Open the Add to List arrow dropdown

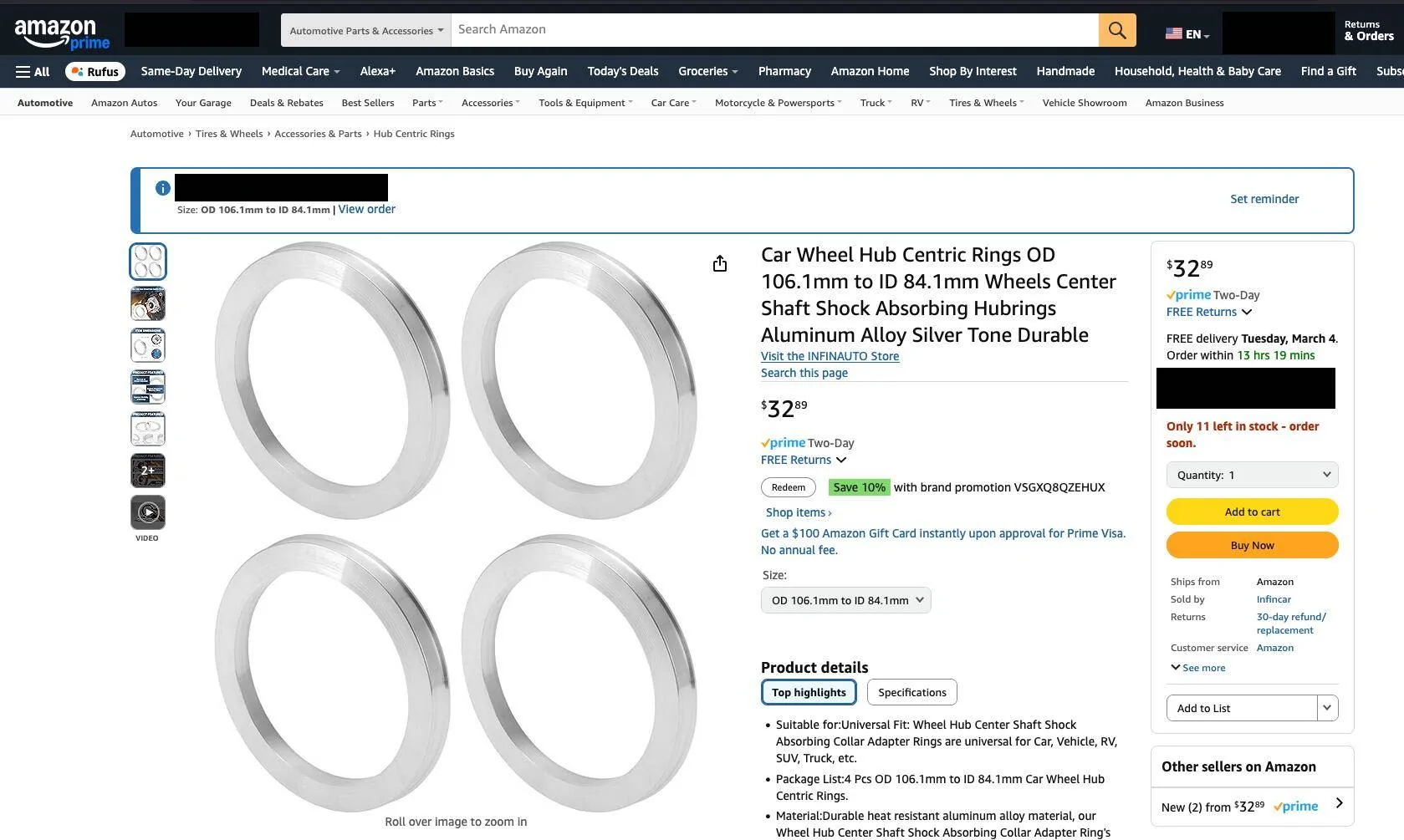tap(1327, 708)
